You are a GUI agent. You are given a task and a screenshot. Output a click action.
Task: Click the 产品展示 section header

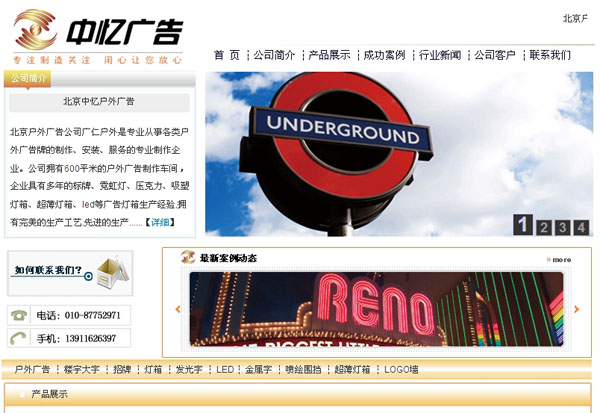[x=49, y=394]
